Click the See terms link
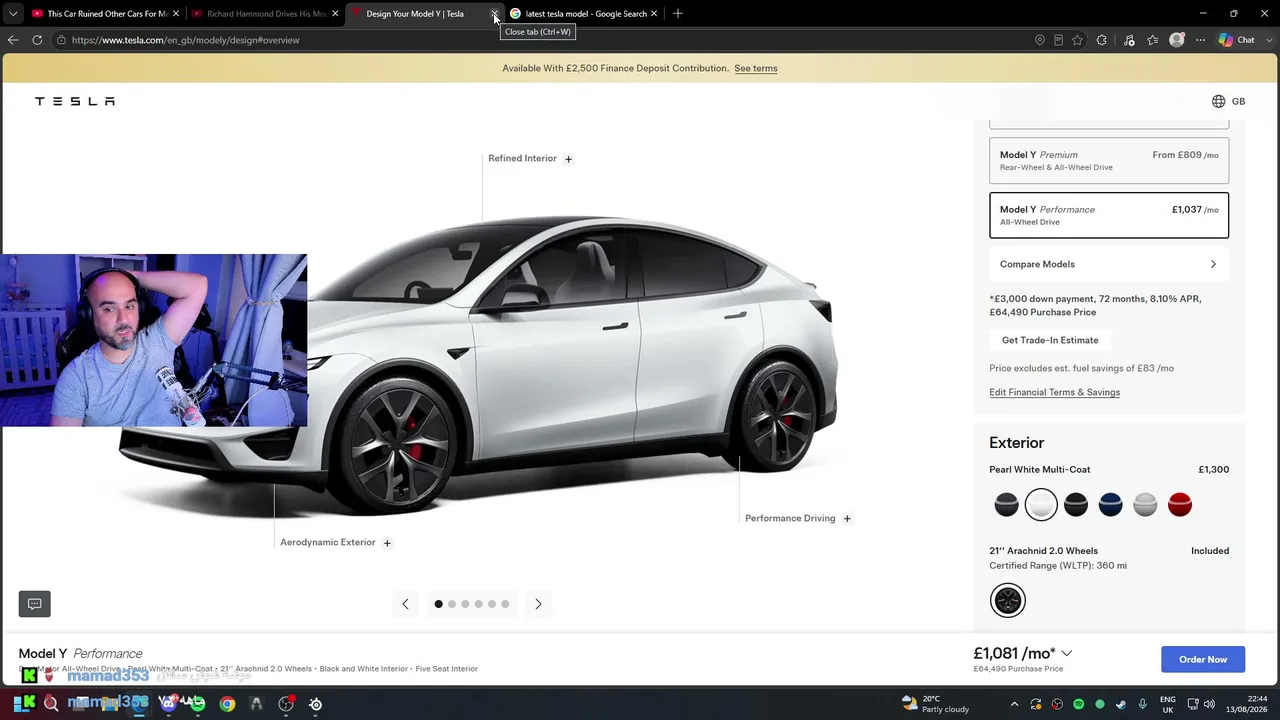Screen dimensions: 1280x720 [x=756, y=68]
